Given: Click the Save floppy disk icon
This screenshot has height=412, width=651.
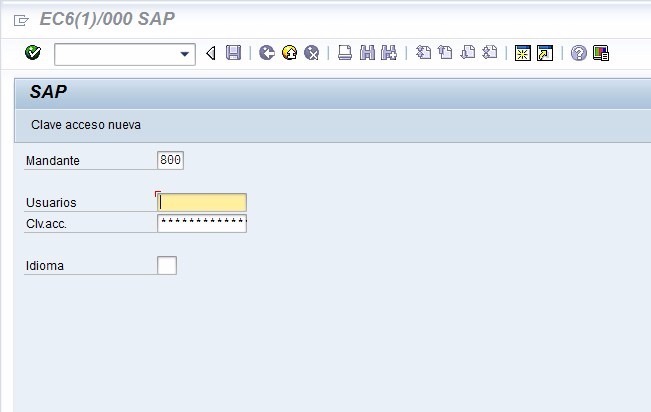Looking at the screenshot, I should click(233, 53).
